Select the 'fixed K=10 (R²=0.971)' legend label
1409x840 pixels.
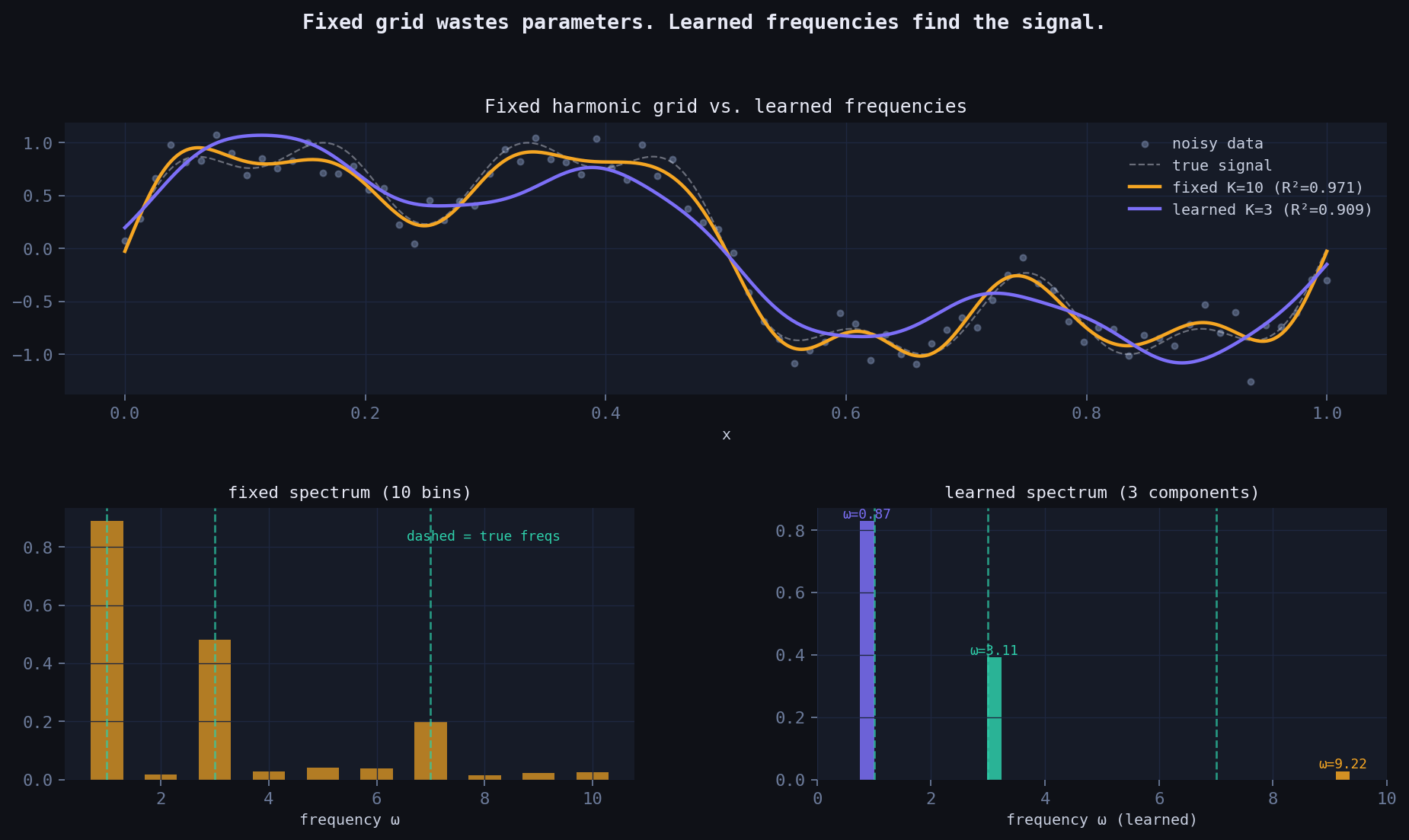pos(1267,187)
